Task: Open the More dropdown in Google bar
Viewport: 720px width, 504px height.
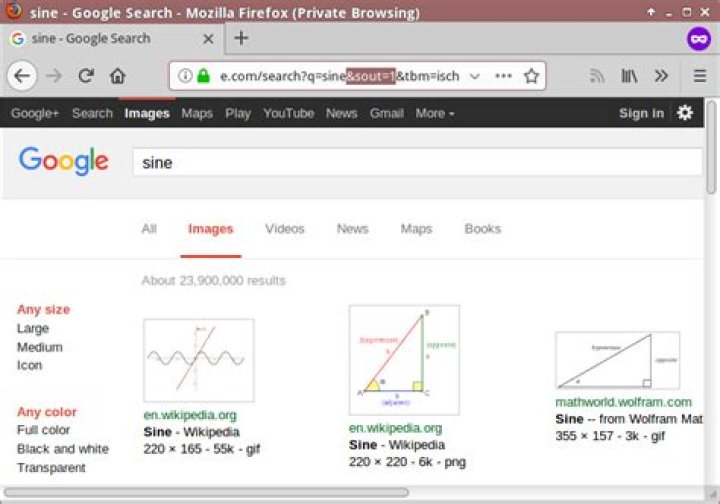Action: click(x=434, y=113)
